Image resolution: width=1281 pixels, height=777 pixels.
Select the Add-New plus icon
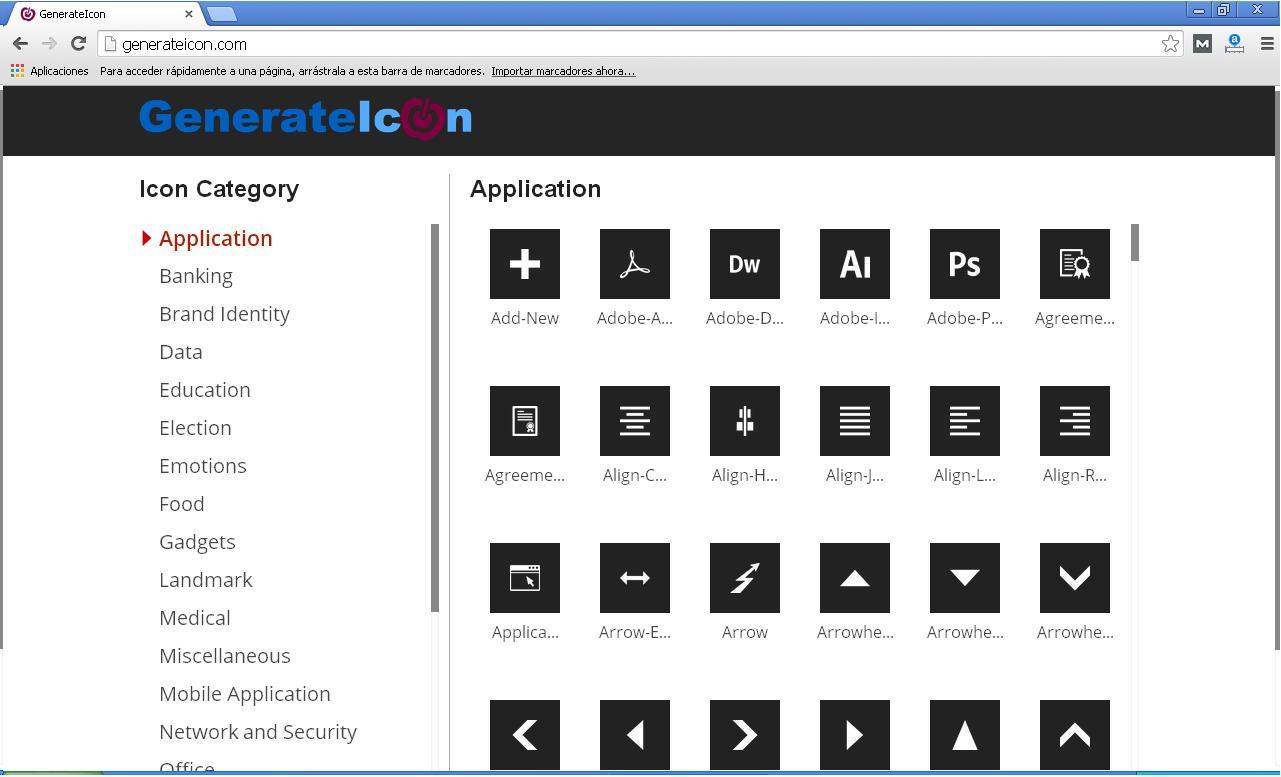tap(525, 264)
